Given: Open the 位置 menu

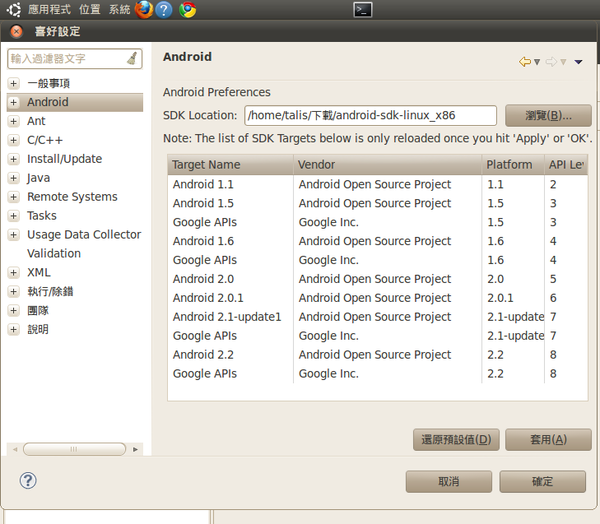Looking at the screenshot, I should (90, 9).
